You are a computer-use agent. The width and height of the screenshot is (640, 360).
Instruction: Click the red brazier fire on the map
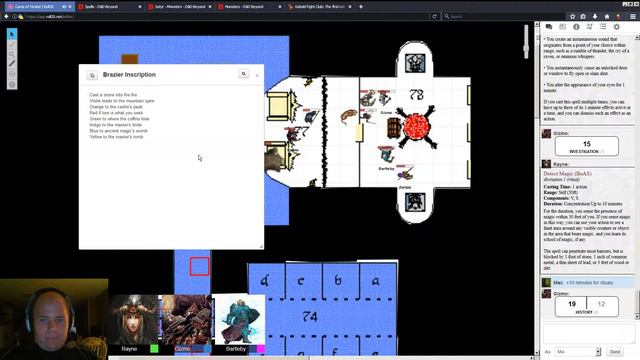[416, 128]
